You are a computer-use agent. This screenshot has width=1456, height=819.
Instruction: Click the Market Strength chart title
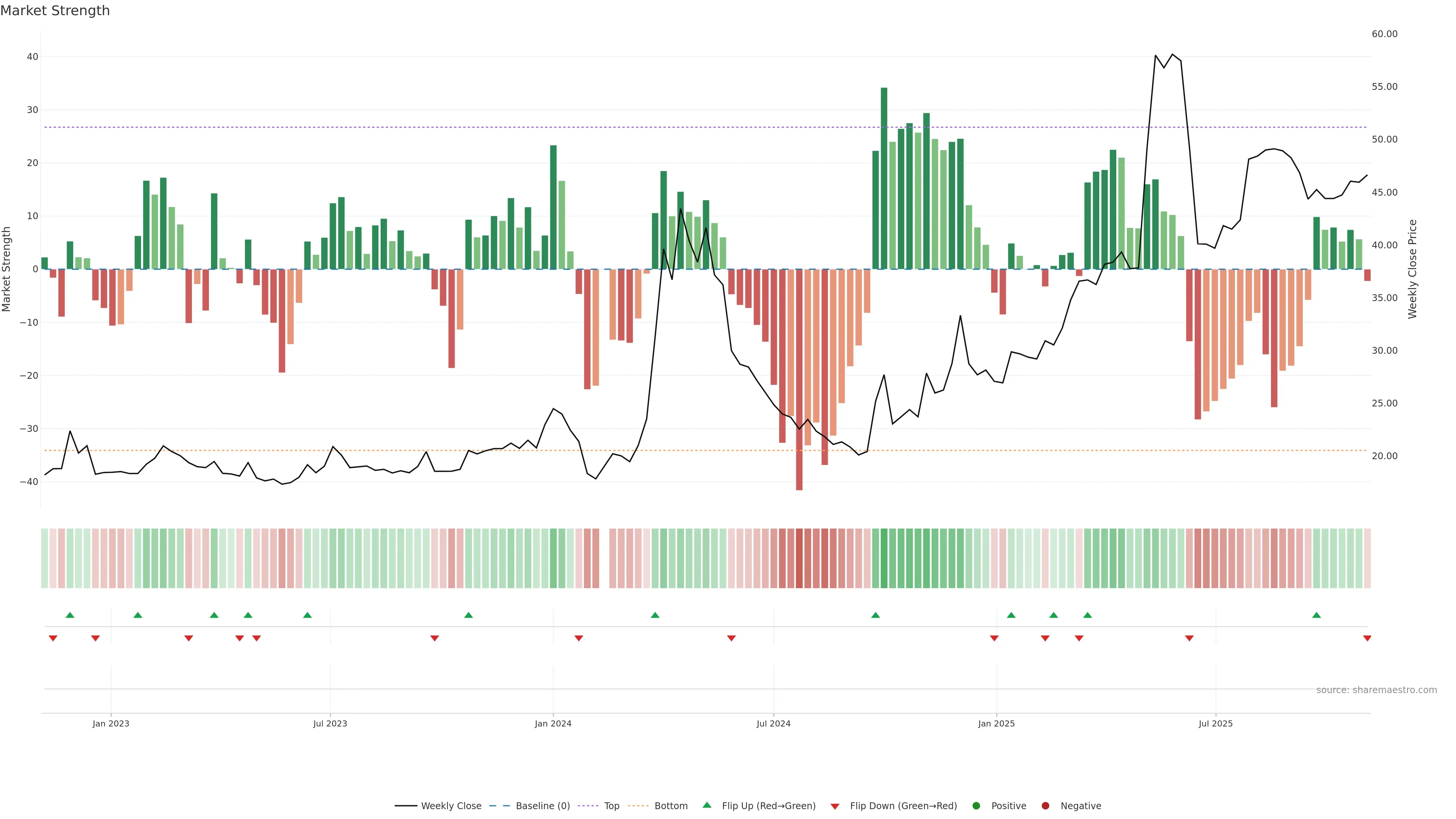coord(55,11)
